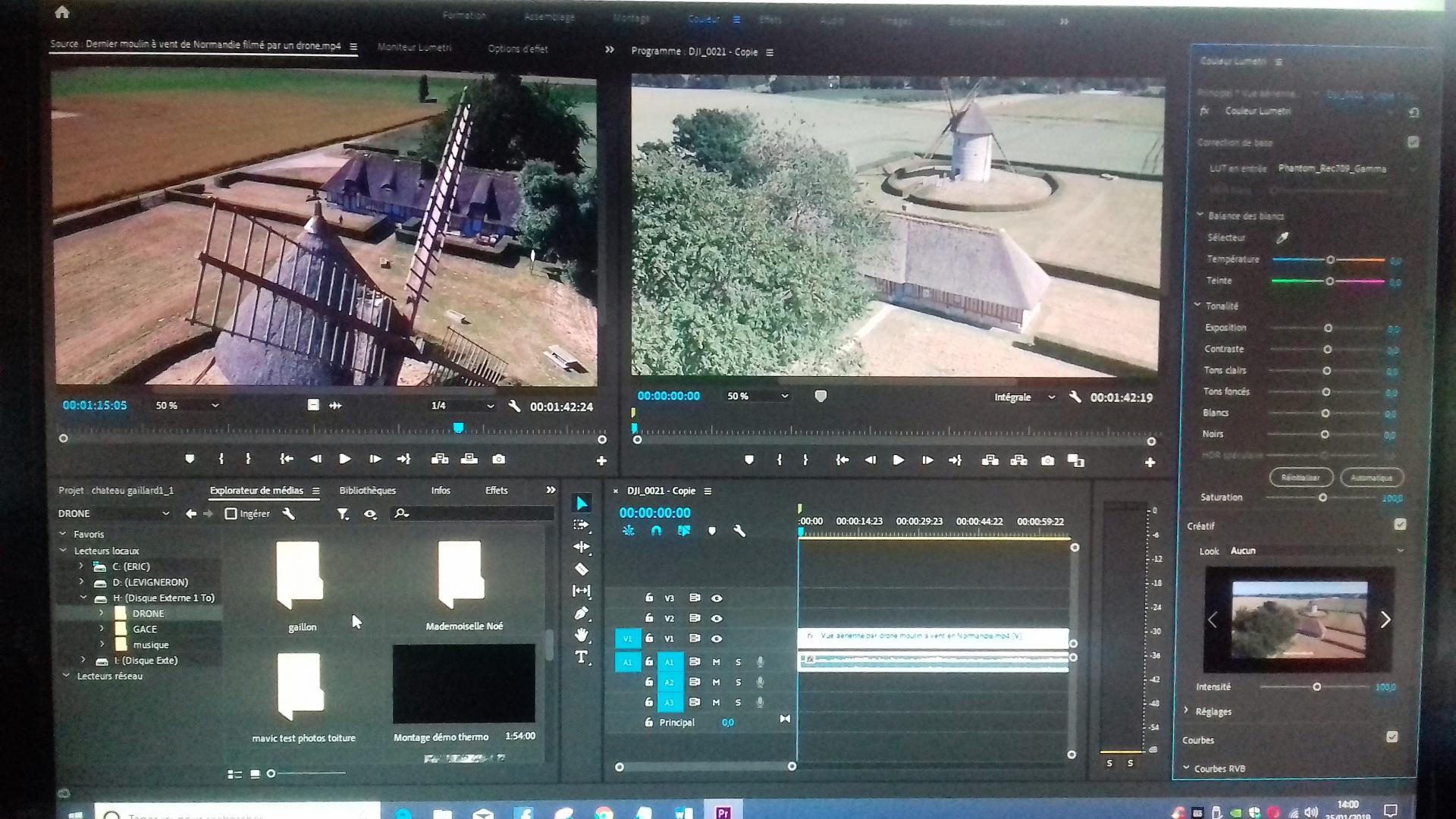
Task: Toggle timeline snap magnet icon
Action: click(657, 531)
